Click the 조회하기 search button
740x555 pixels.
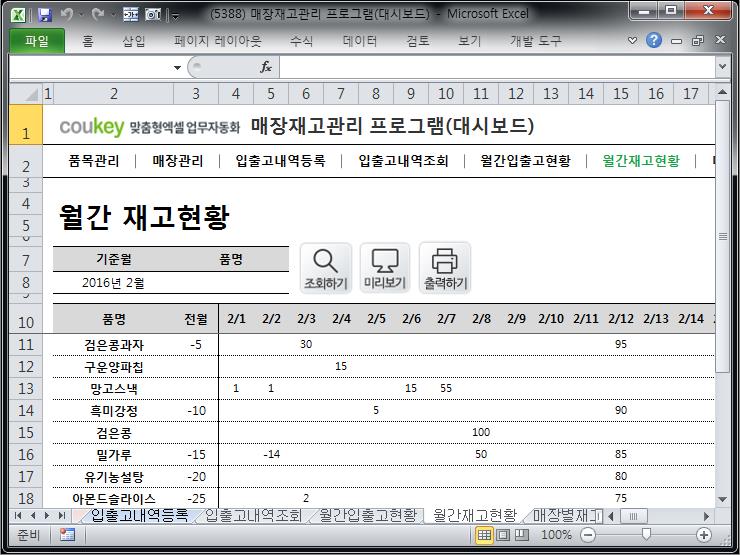pos(326,268)
